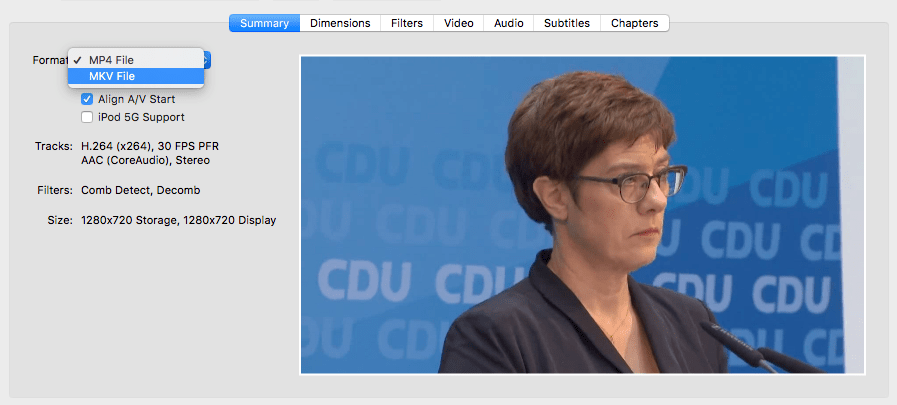Click the iPod 5G Support label text
The width and height of the screenshot is (897, 405).
(141, 117)
